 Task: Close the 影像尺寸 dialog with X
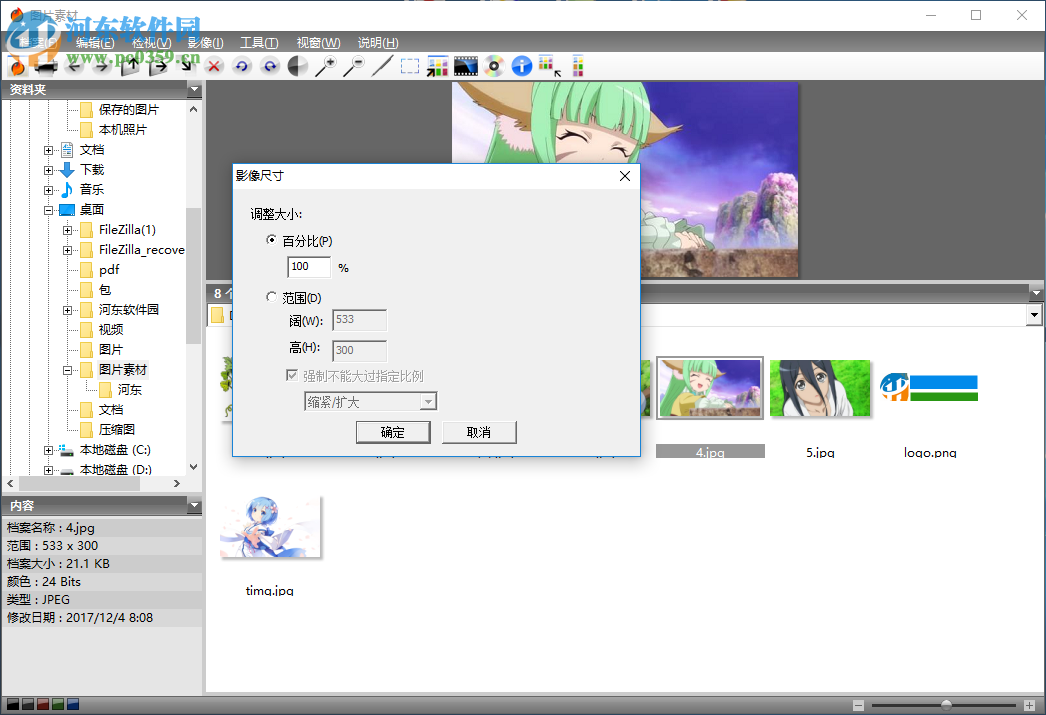pyautogui.click(x=624, y=176)
